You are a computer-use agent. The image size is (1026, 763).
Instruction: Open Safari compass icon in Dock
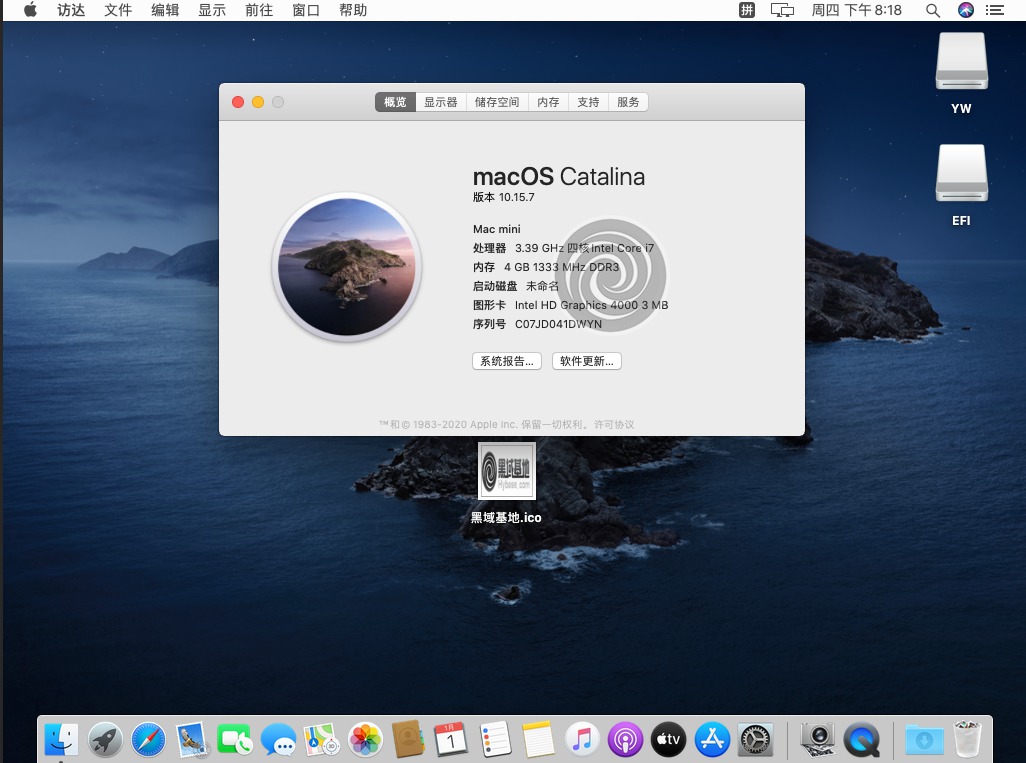click(149, 740)
